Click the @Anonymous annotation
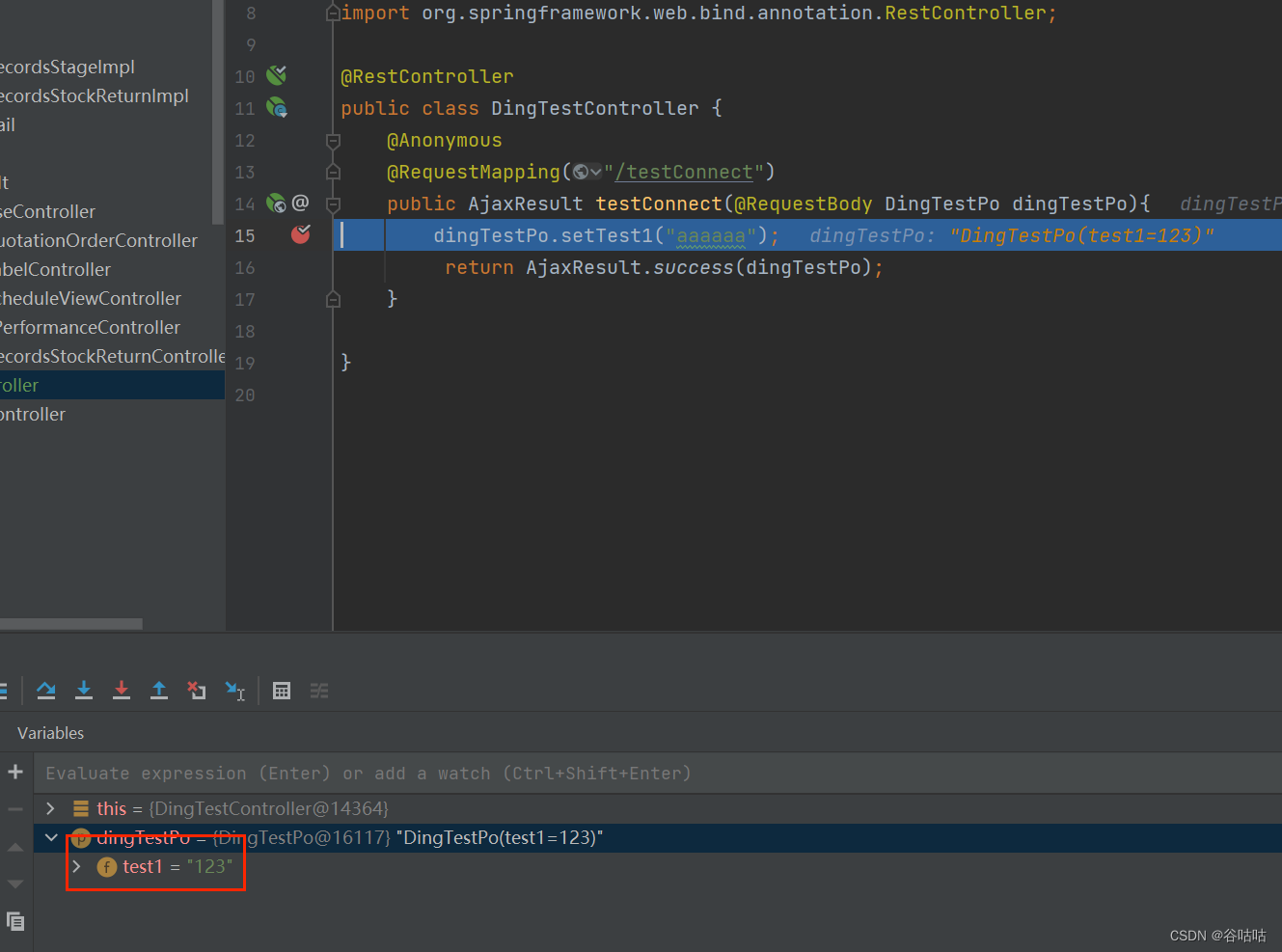 pos(445,140)
